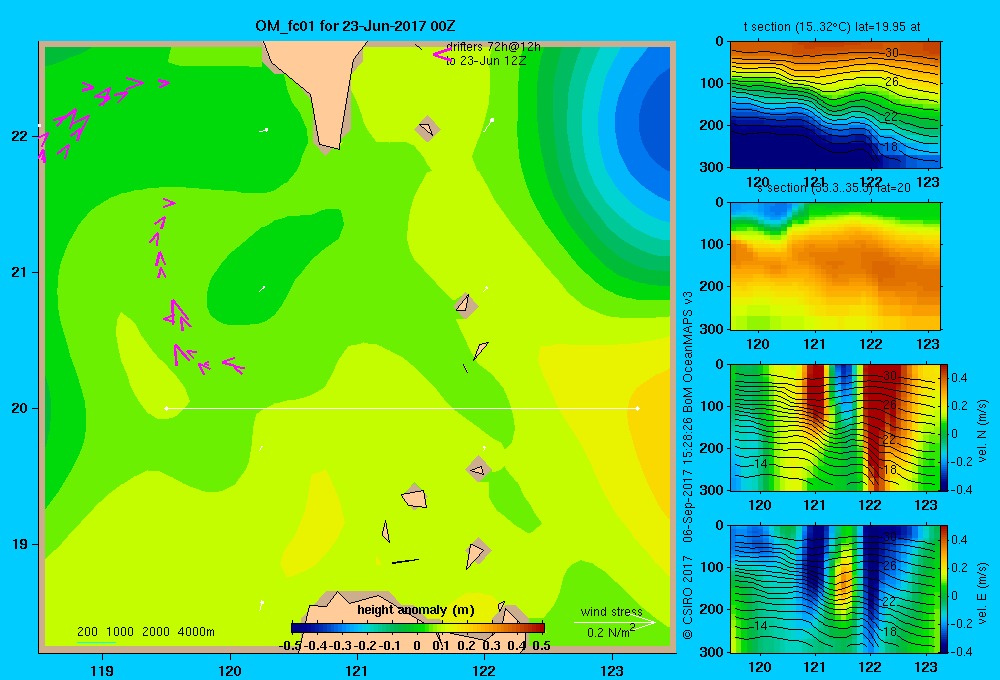
Task: Click the height anomaly color bar
Action: [x=417, y=628]
